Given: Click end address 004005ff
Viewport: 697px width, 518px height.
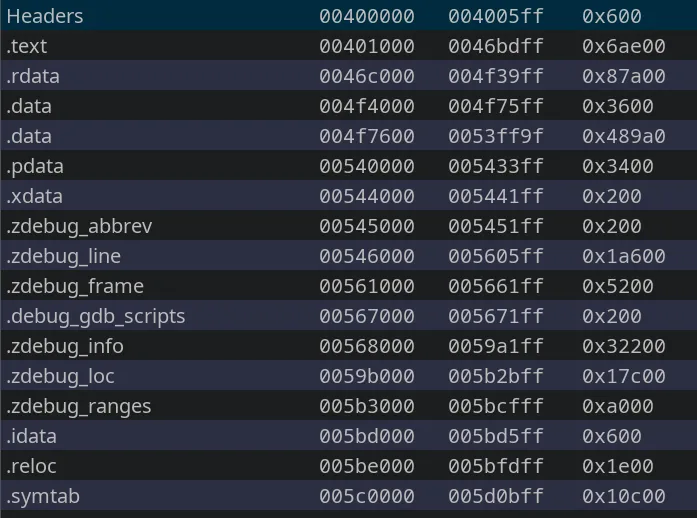Looking at the screenshot, I should tap(496, 16).
